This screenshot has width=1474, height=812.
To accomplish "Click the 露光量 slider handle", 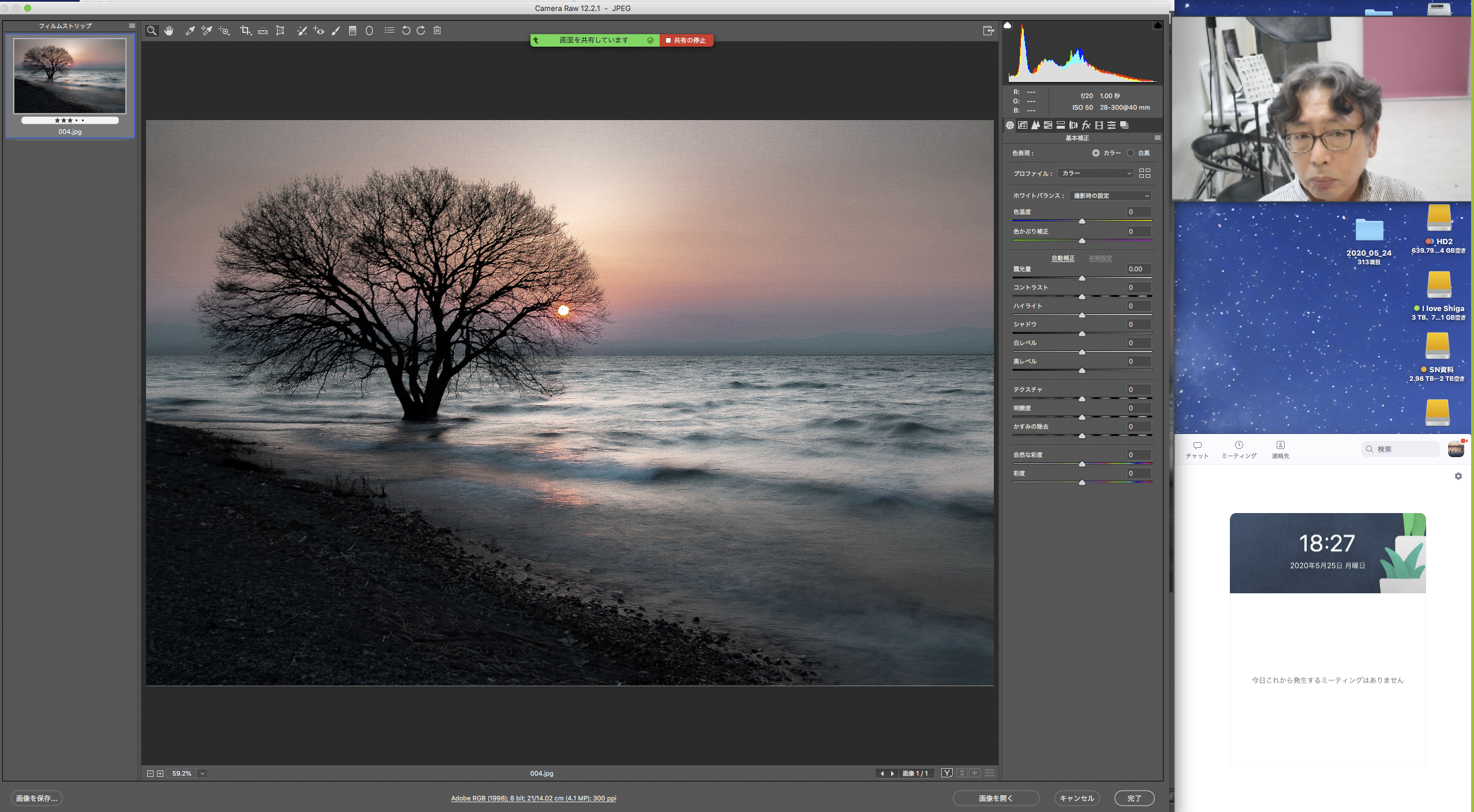I will (x=1082, y=278).
